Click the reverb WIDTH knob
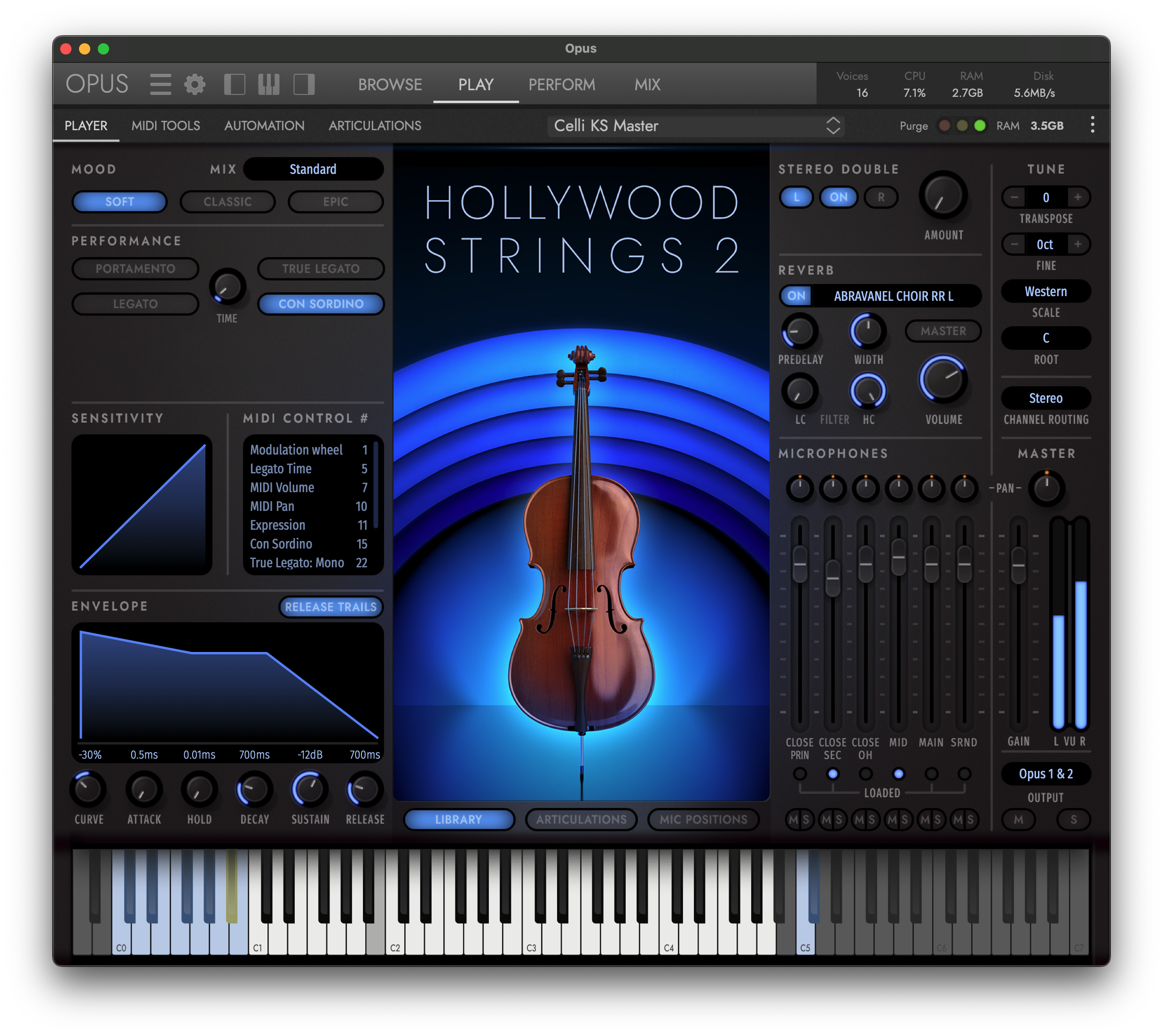 [868, 331]
